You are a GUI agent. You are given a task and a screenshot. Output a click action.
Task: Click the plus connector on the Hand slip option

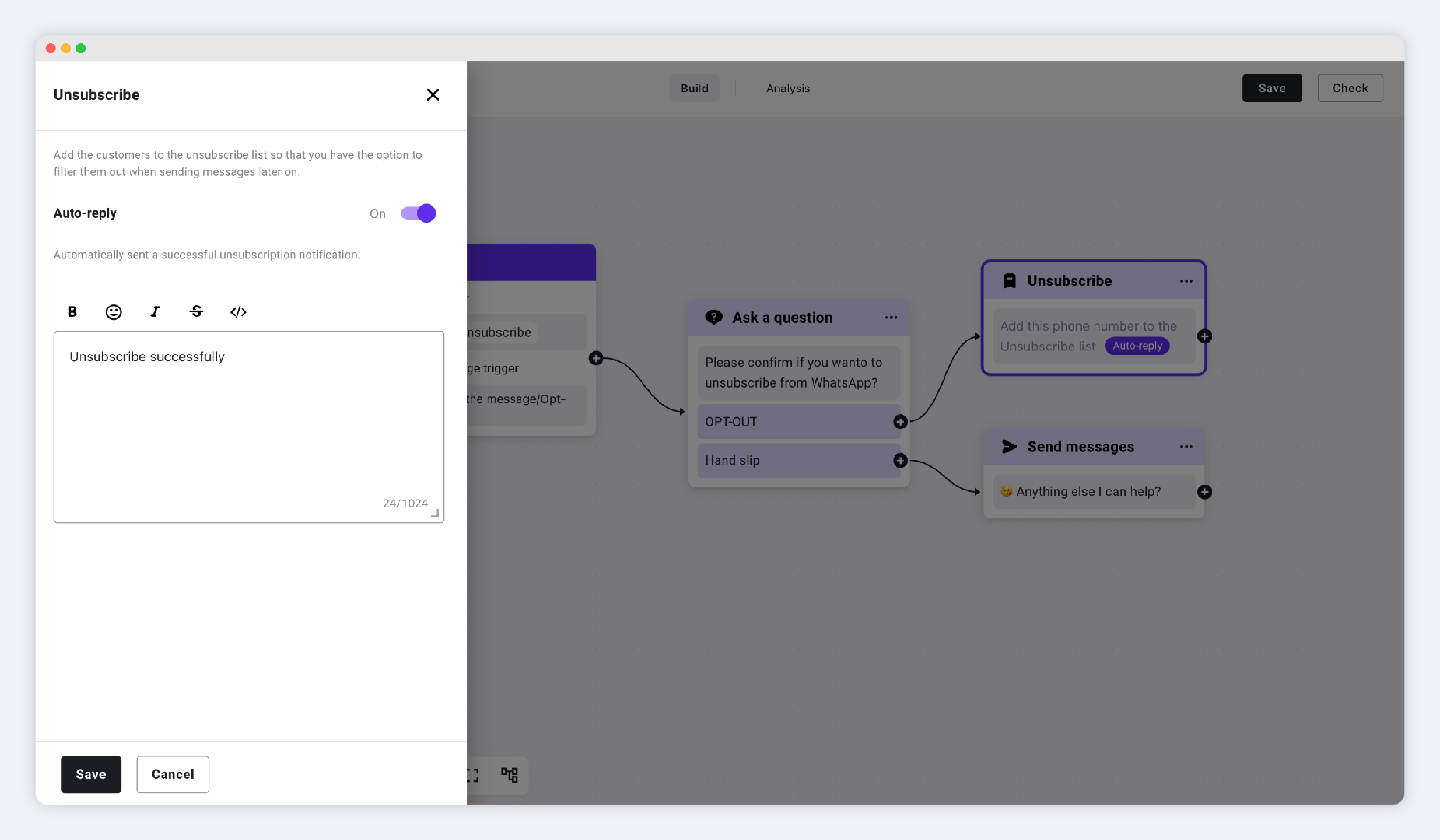(x=900, y=460)
